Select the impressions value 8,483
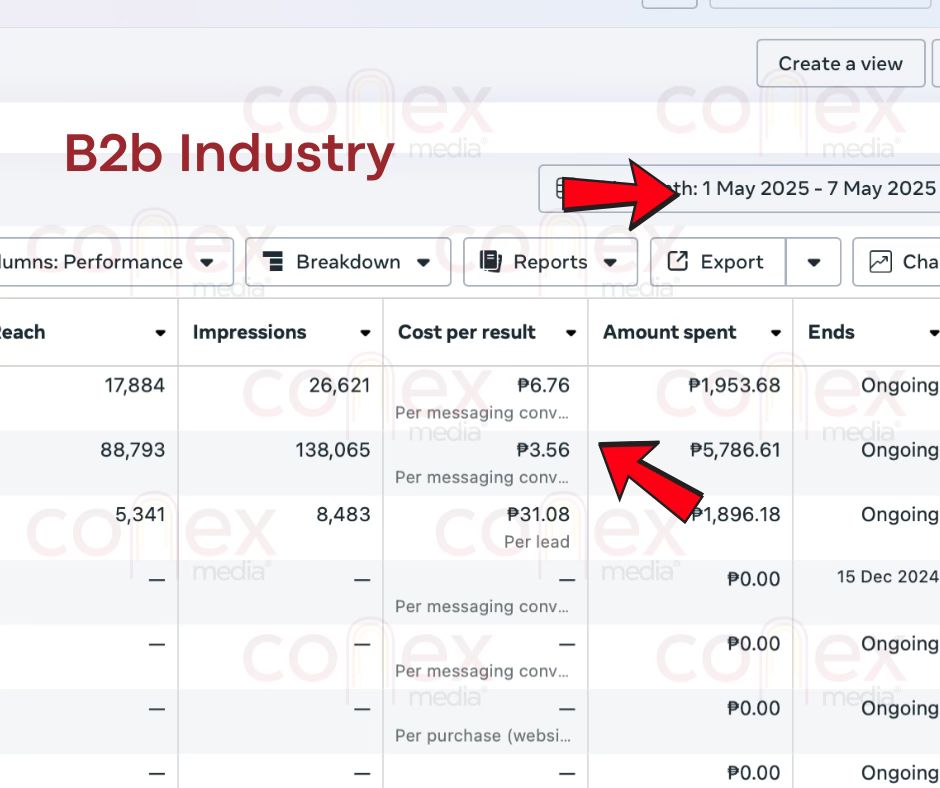 344,515
